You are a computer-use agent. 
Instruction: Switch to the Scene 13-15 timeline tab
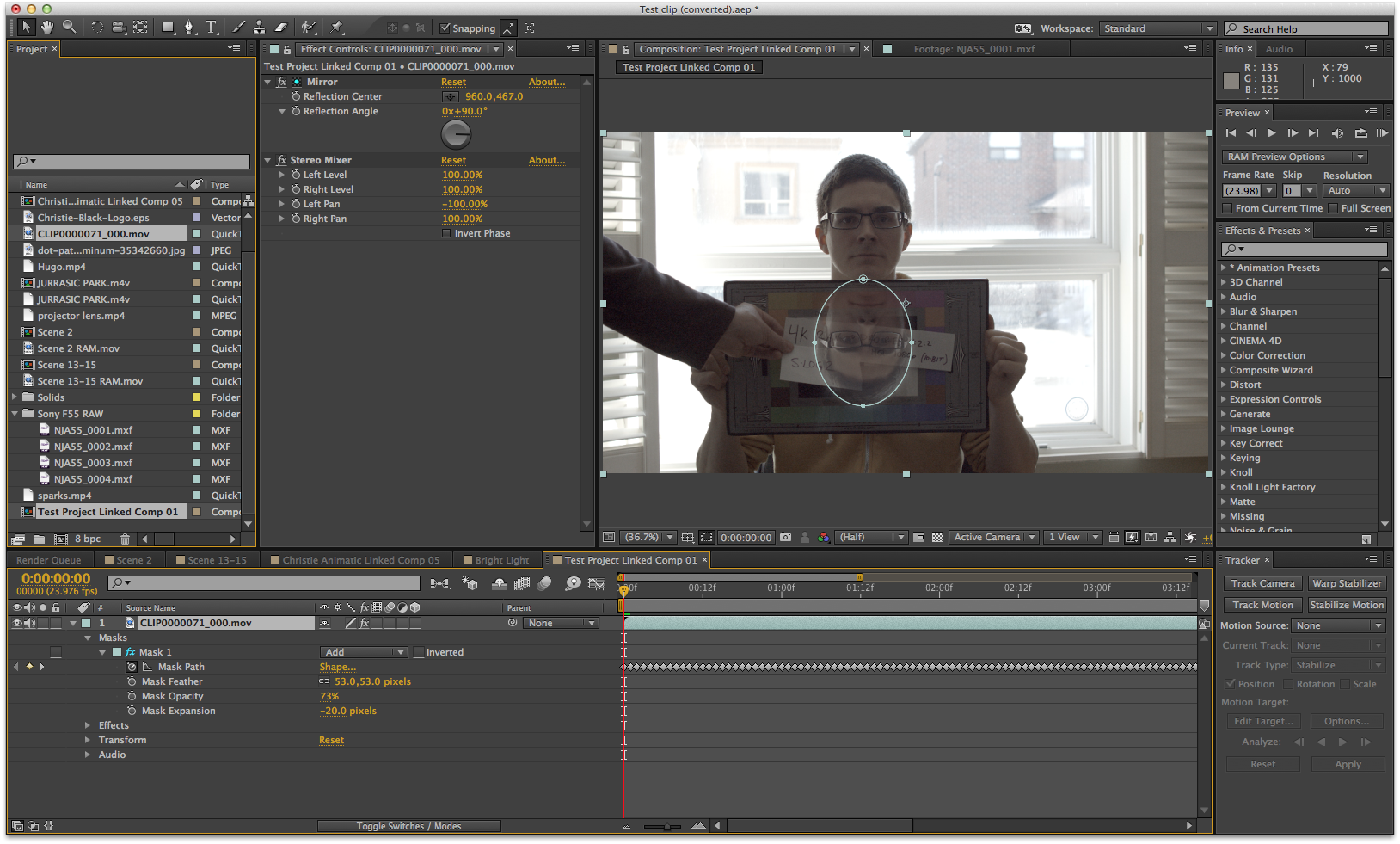point(217,560)
